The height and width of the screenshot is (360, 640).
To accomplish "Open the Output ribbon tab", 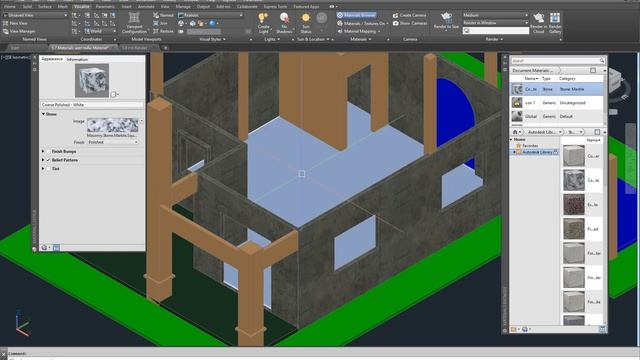I will coord(203,7).
